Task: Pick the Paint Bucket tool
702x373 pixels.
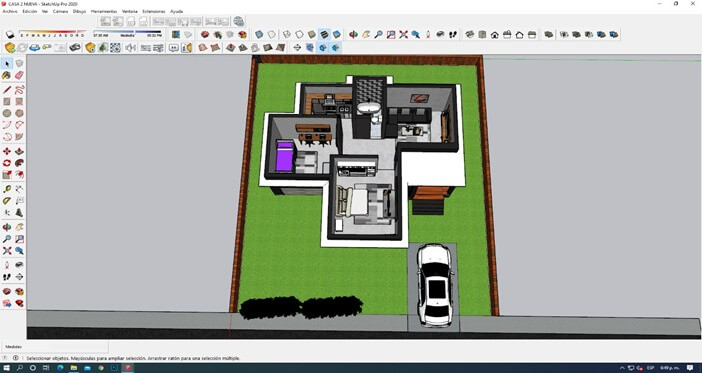Action: 7,76
